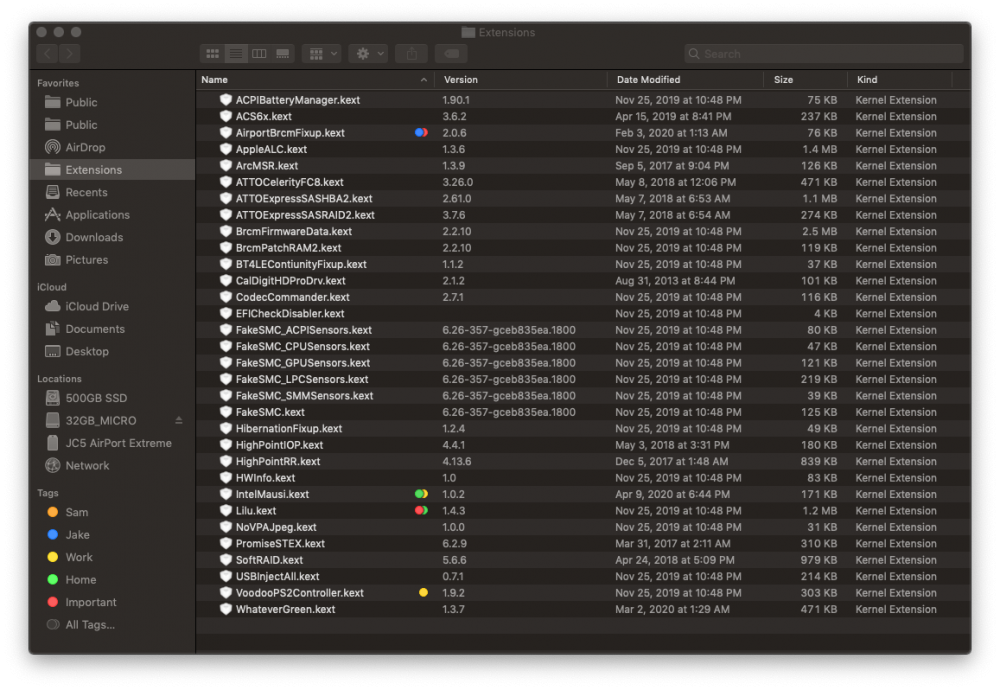Select the Lilu.kext file
Image resolution: width=1000 pixels, height=690 pixels.
[x=256, y=511]
